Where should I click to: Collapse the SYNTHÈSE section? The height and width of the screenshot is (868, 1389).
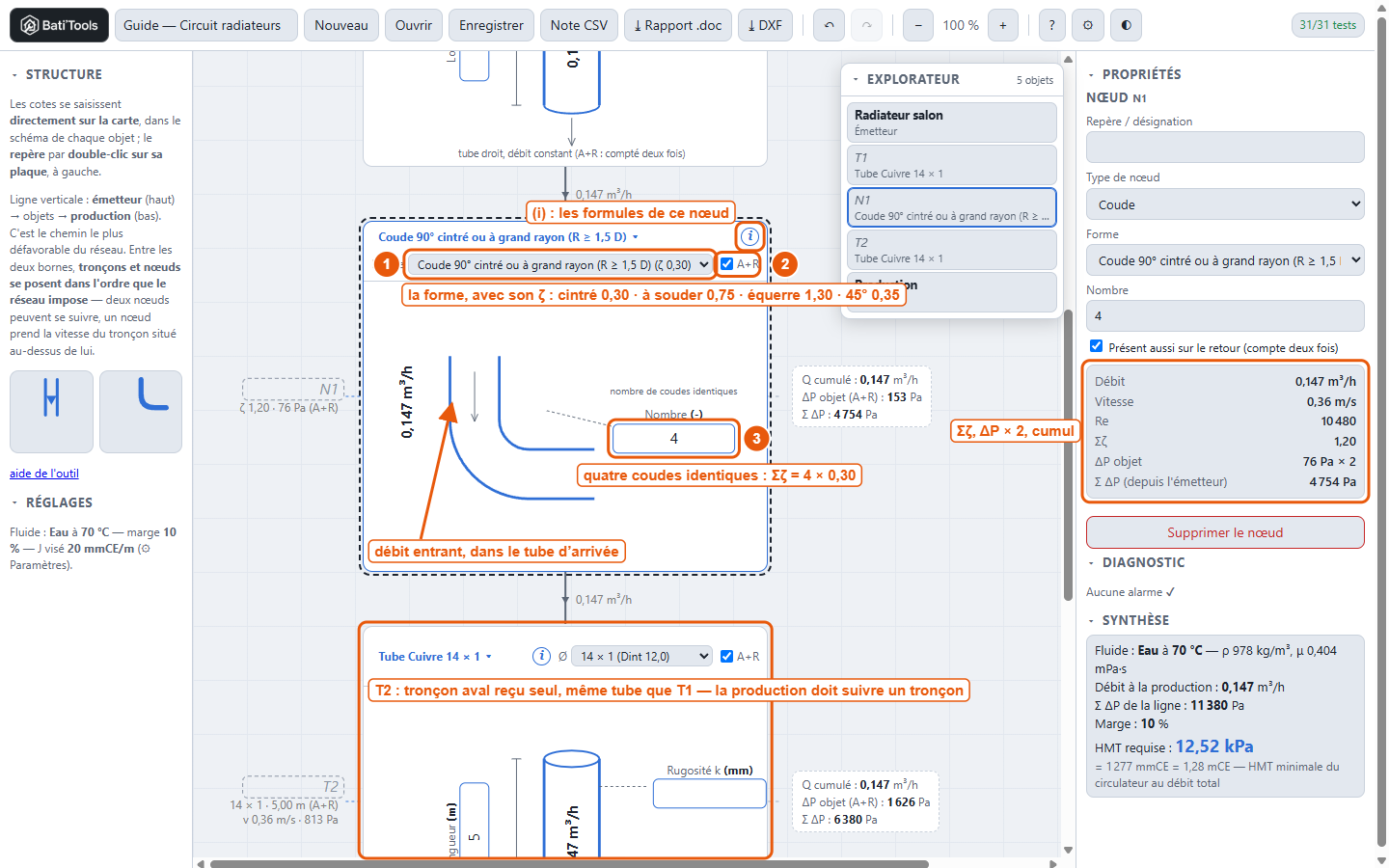(x=1129, y=620)
